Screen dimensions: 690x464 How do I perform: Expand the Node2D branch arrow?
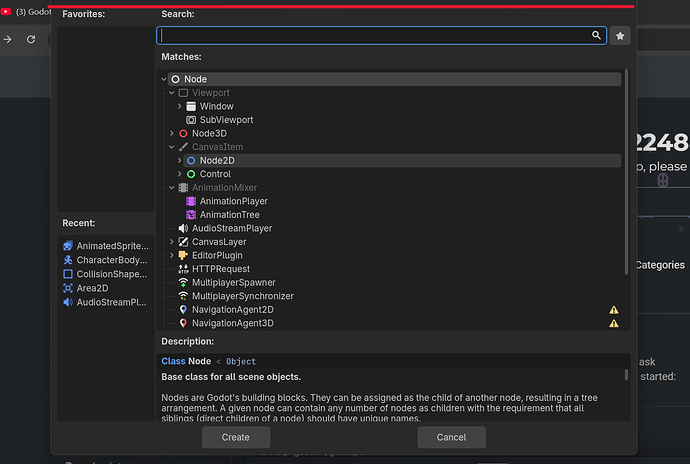click(180, 161)
